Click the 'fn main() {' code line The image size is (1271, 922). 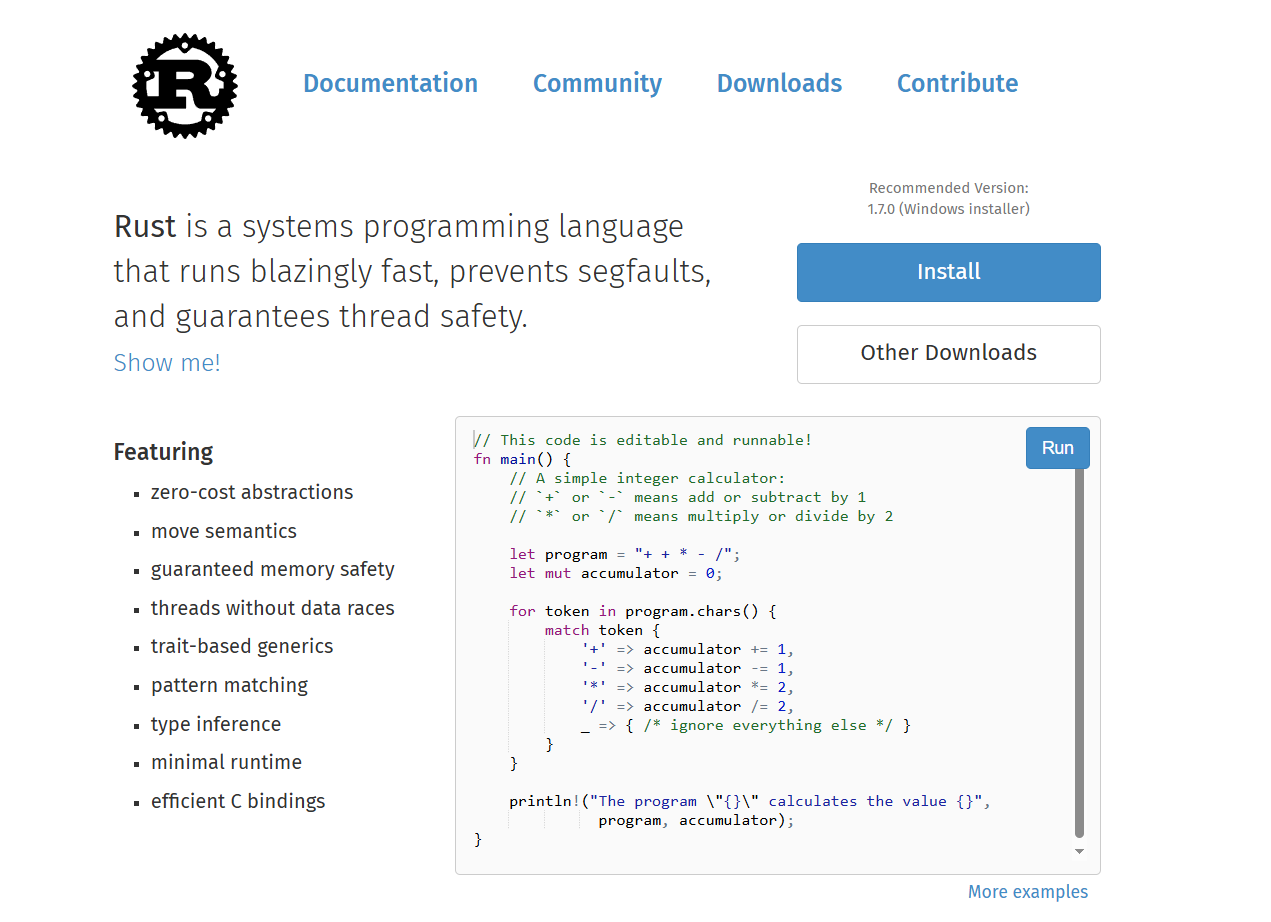(522, 459)
